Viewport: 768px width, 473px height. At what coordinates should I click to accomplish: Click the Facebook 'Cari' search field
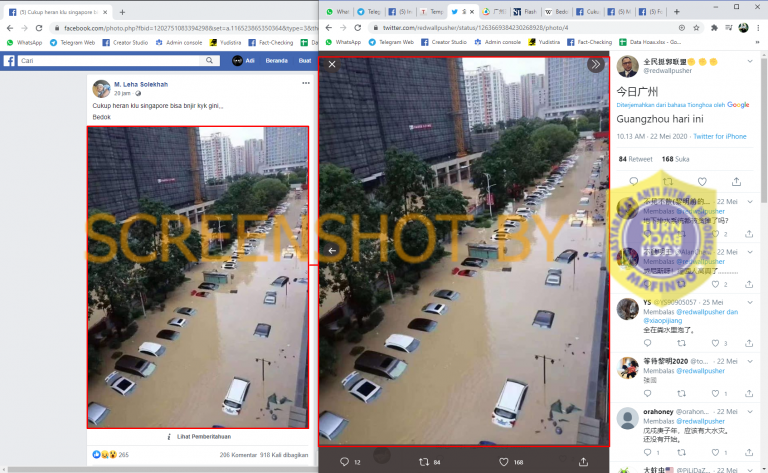110,61
